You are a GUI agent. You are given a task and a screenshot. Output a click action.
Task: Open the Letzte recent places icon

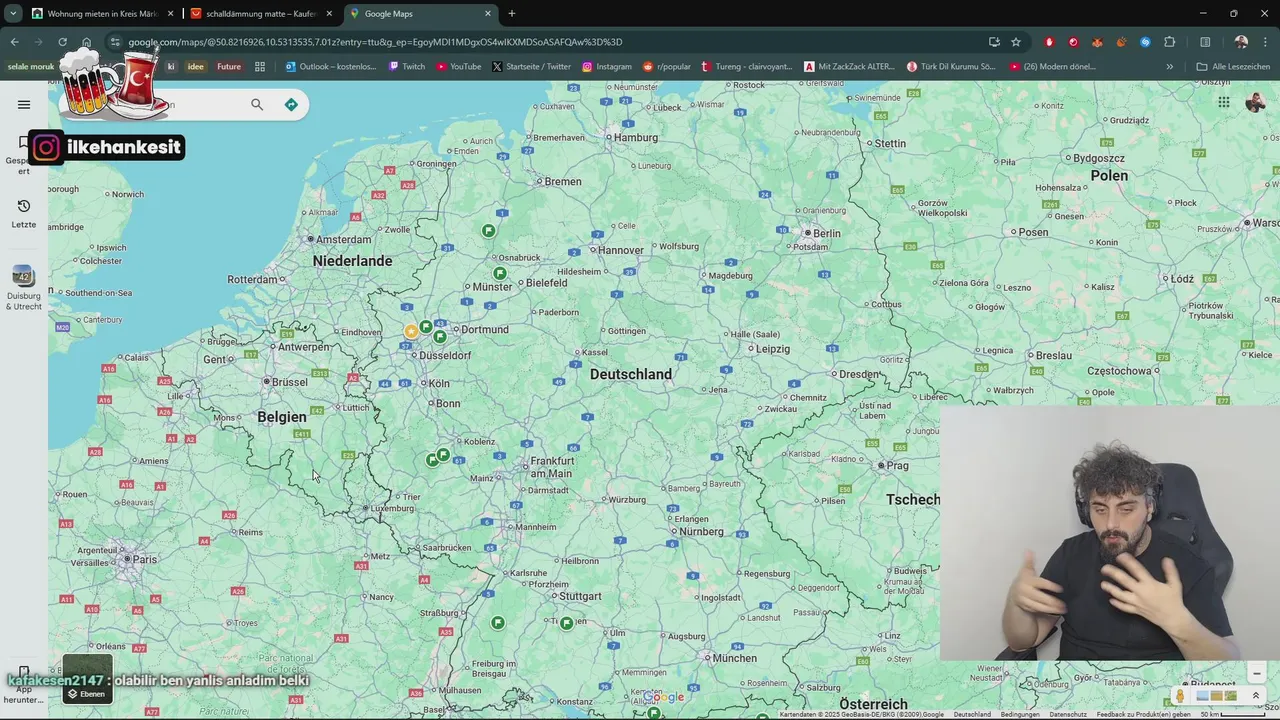(x=24, y=212)
